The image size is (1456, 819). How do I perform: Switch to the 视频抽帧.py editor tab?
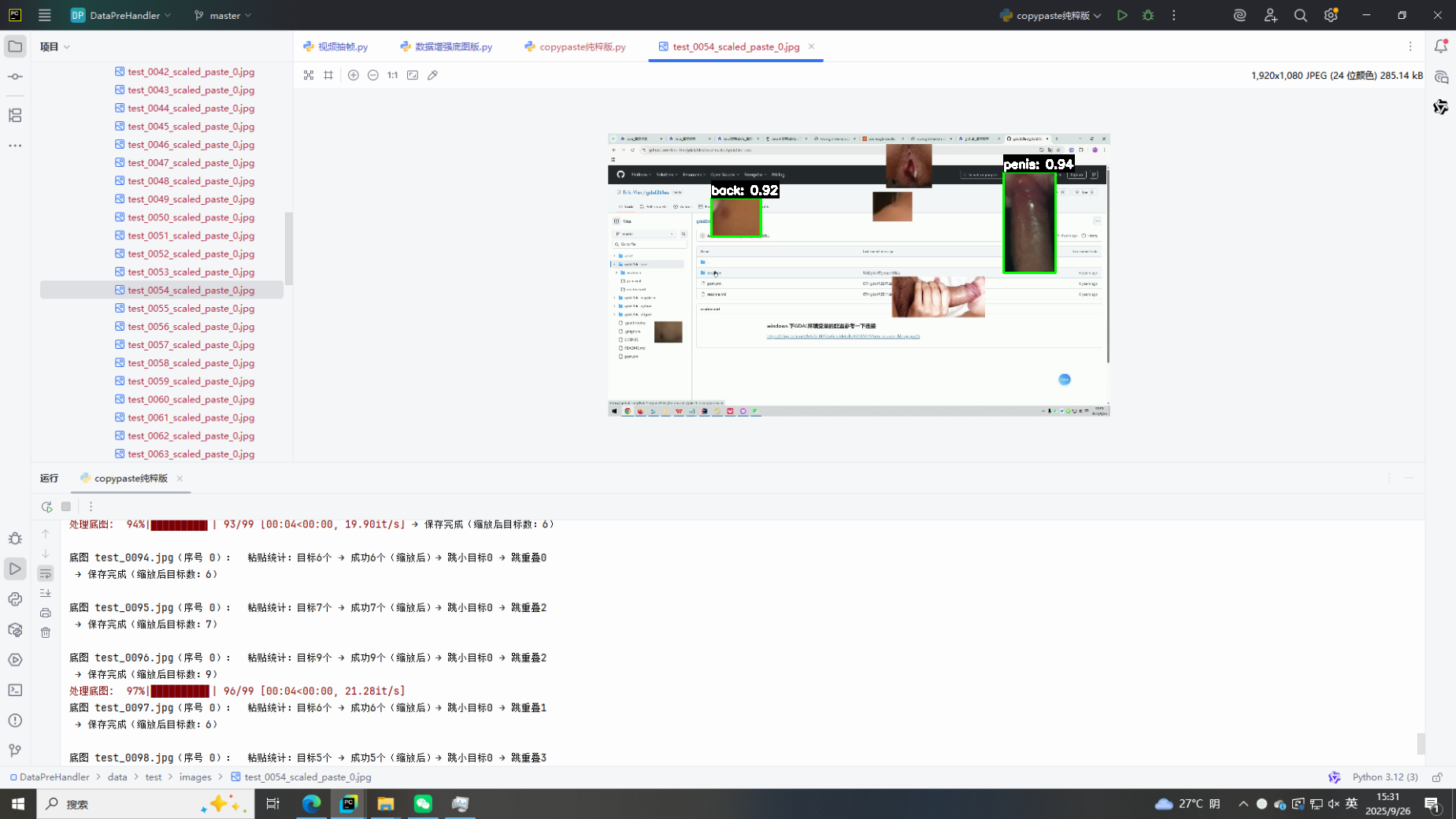coord(336,46)
